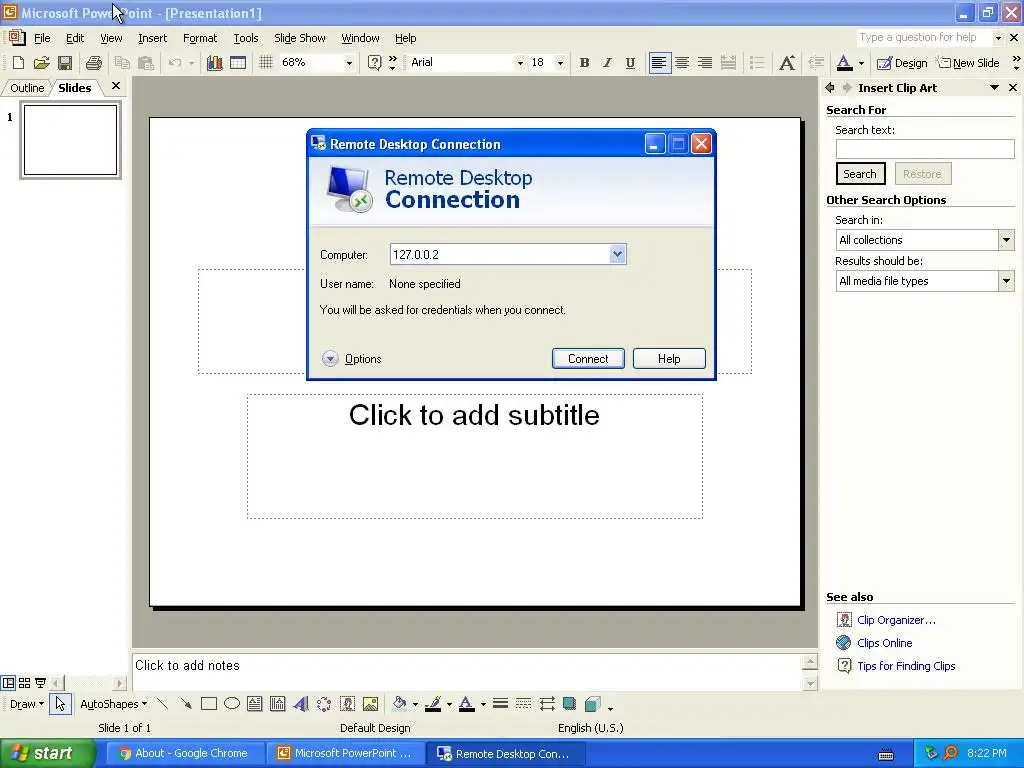Open the Format menu
1024x768 pixels.
pos(200,38)
